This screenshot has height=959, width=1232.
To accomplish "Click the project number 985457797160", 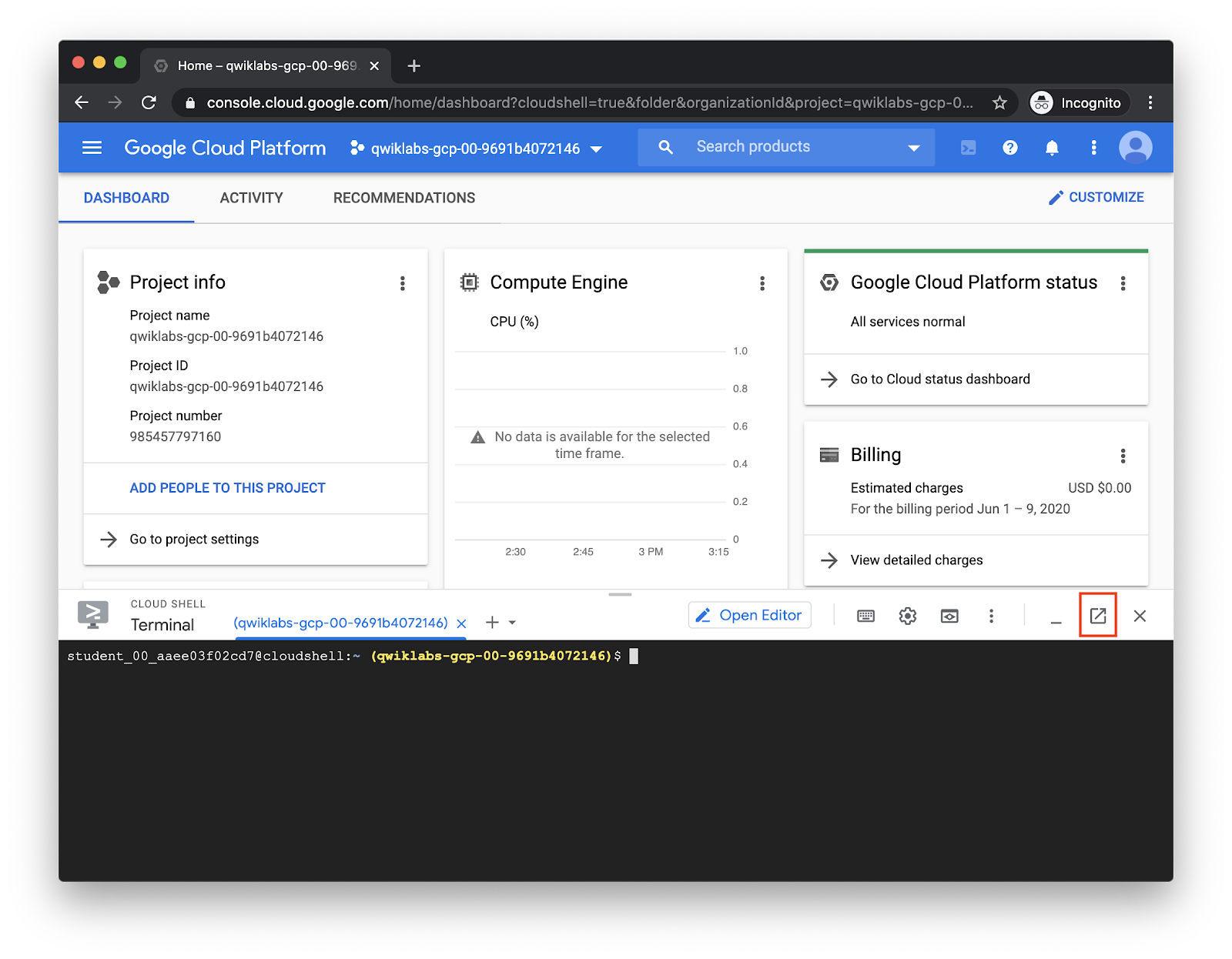I will tap(175, 436).
